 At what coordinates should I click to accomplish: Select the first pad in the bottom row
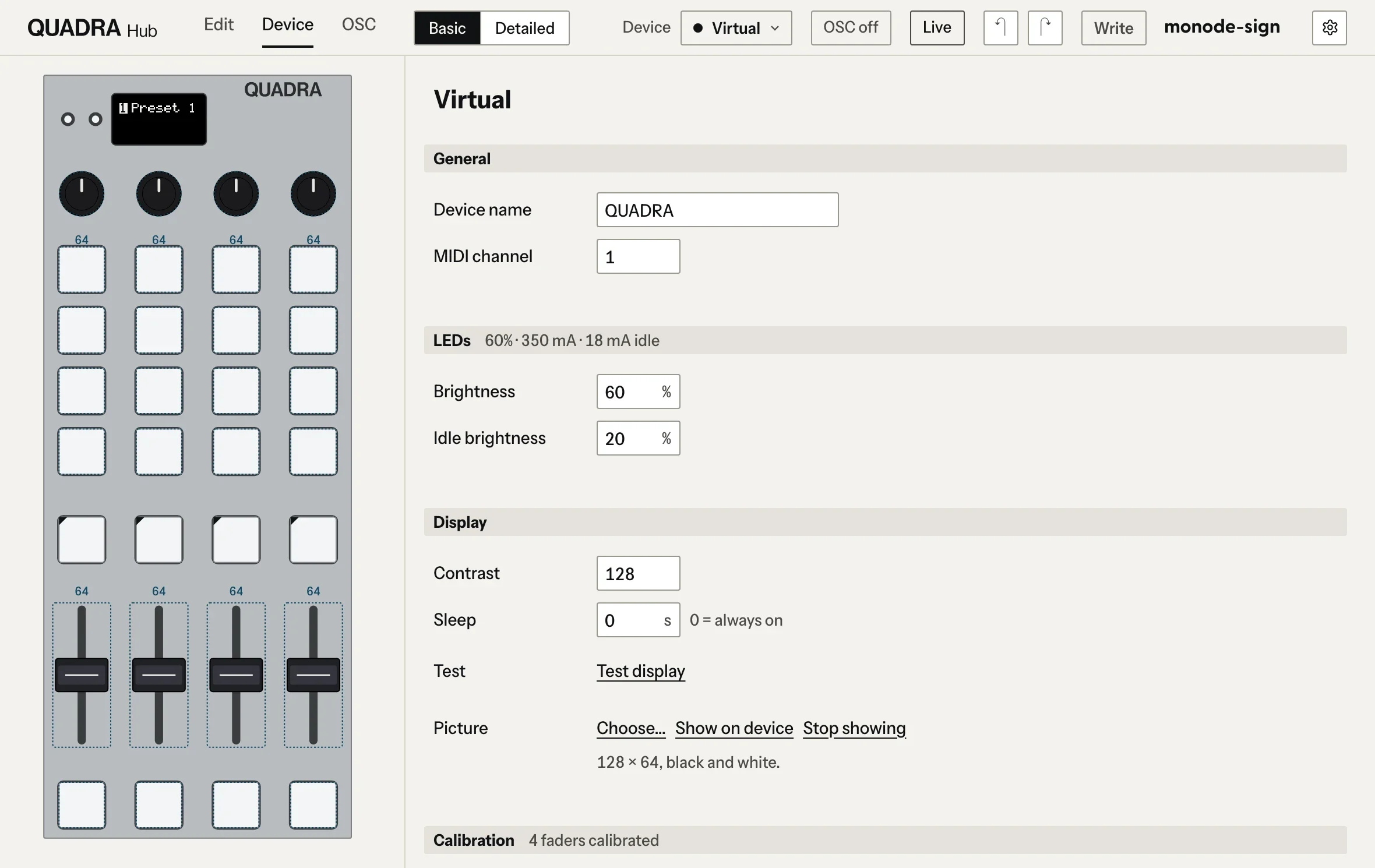82,805
